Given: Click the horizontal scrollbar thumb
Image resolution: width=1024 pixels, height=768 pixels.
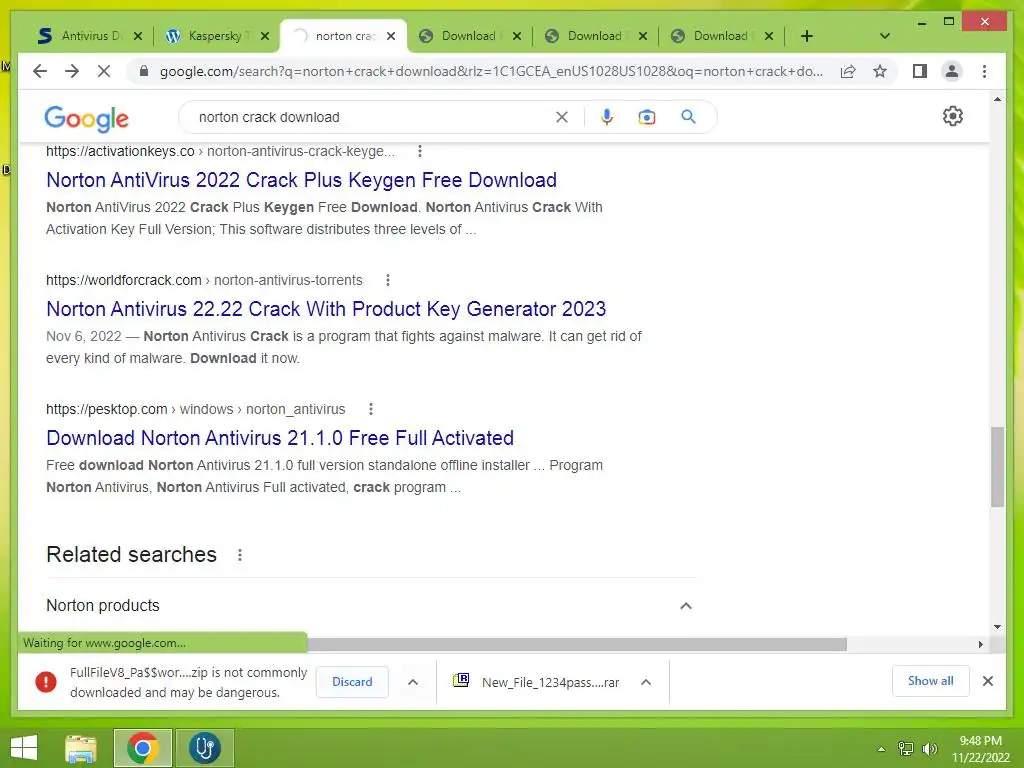Looking at the screenshot, I should click(x=577, y=645).
